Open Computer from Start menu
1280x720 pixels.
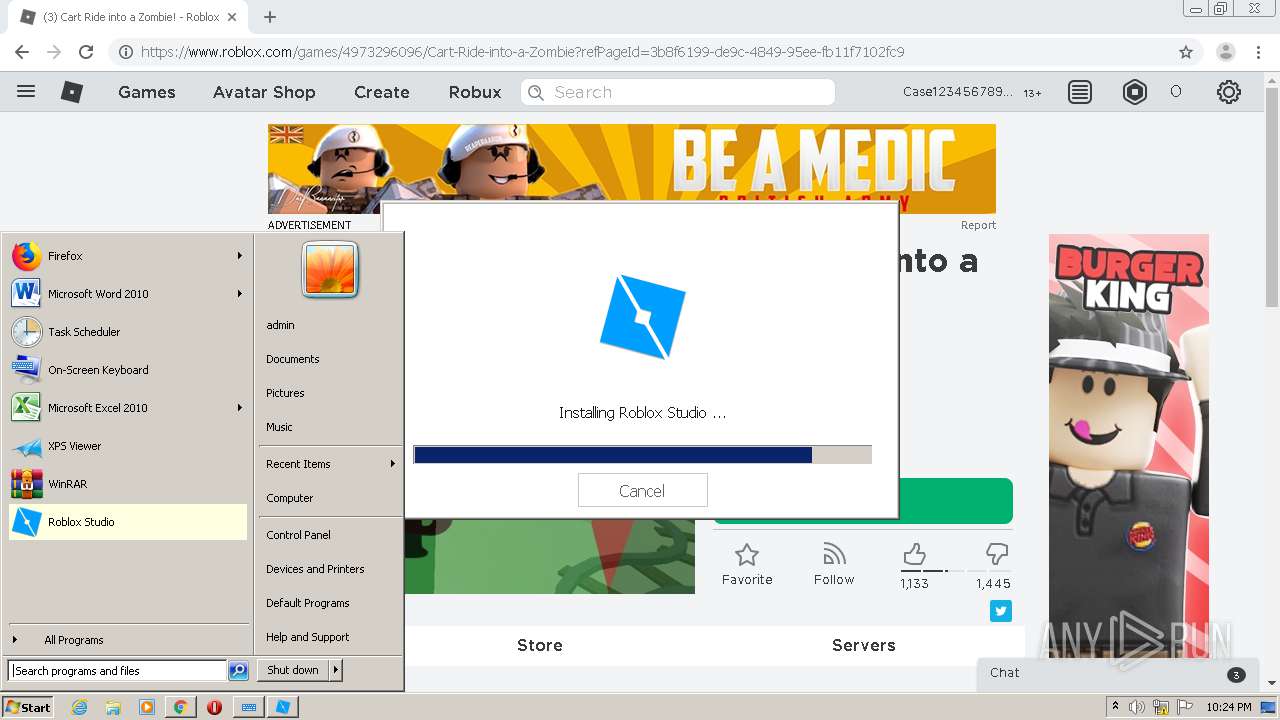[x=290, y=498]
